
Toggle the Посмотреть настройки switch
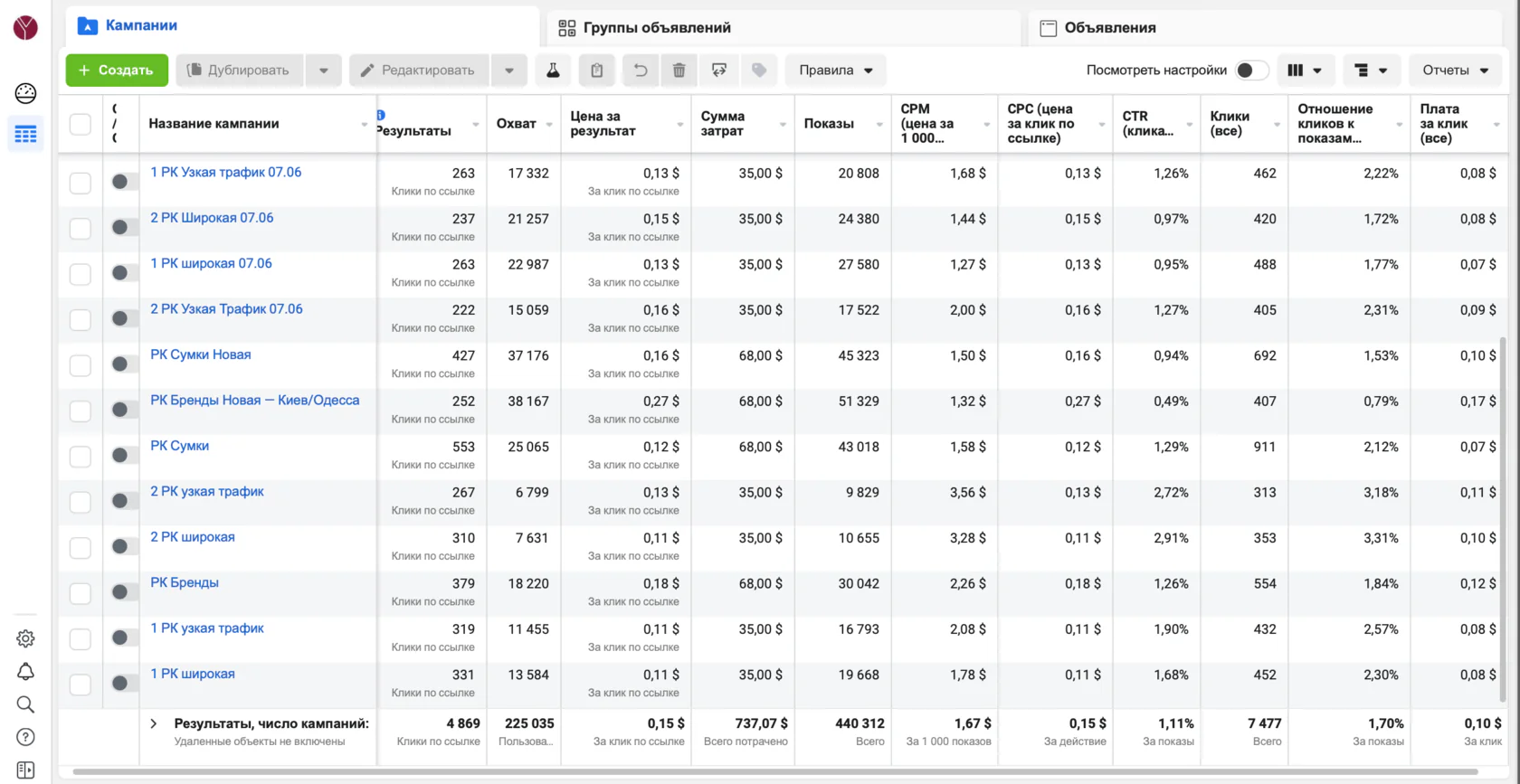[x=1251, y=70]
